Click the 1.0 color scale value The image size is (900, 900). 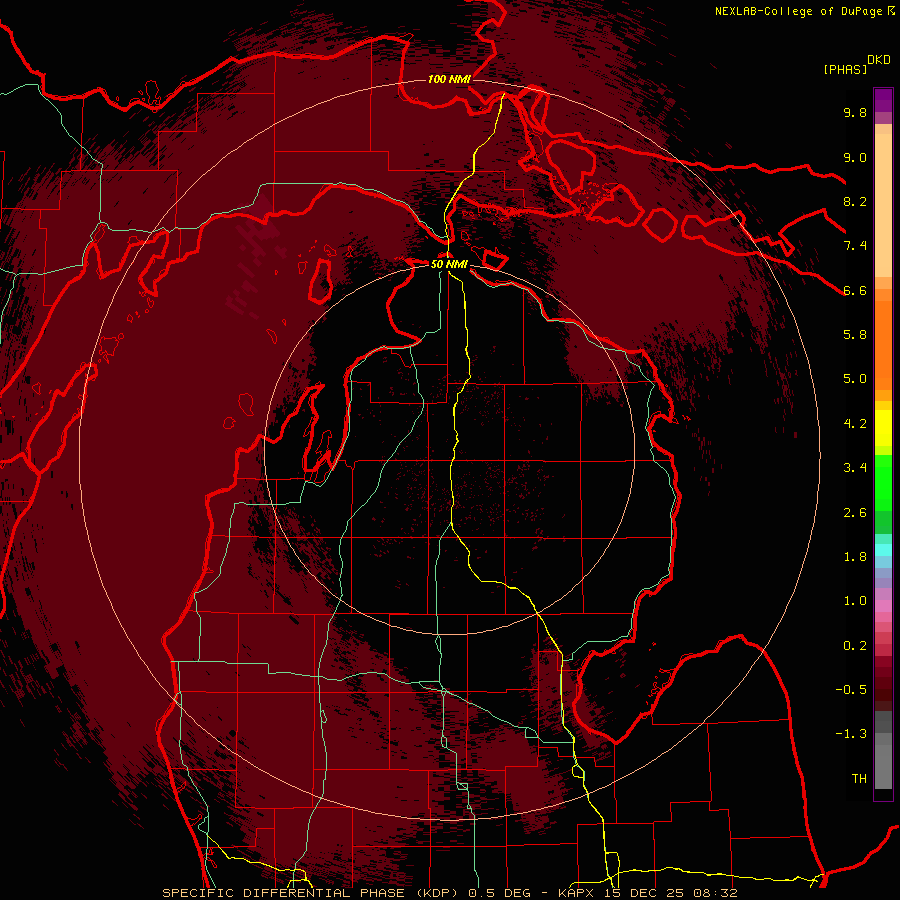tap(855, 601)
